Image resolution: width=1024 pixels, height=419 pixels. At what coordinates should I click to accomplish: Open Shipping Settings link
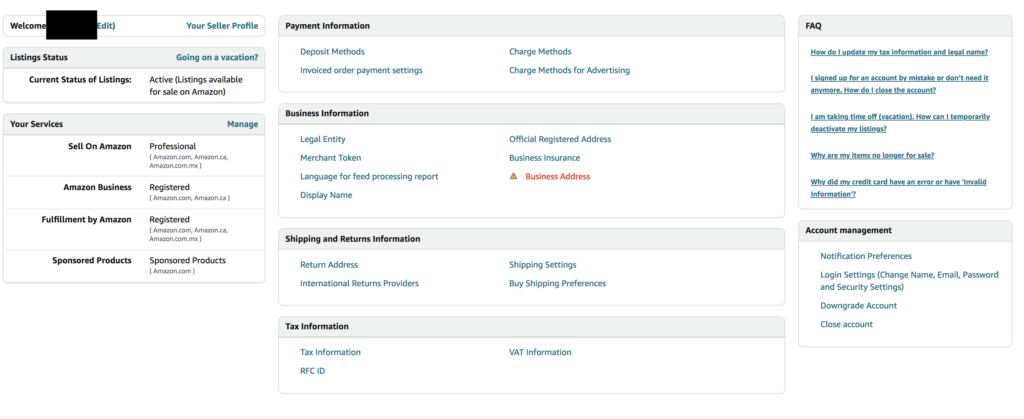(543, 265)
